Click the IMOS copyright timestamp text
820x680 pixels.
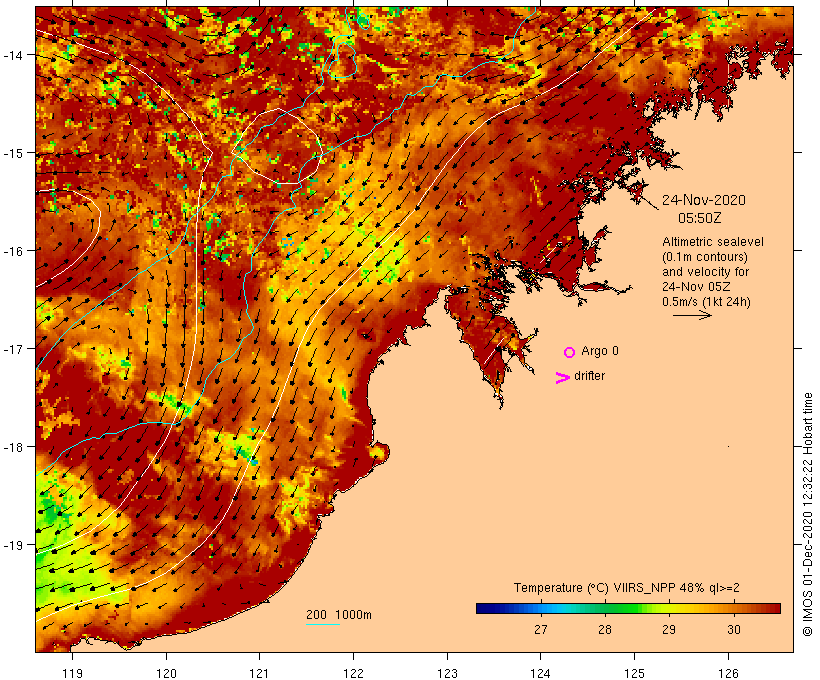[x=807, y=514]
